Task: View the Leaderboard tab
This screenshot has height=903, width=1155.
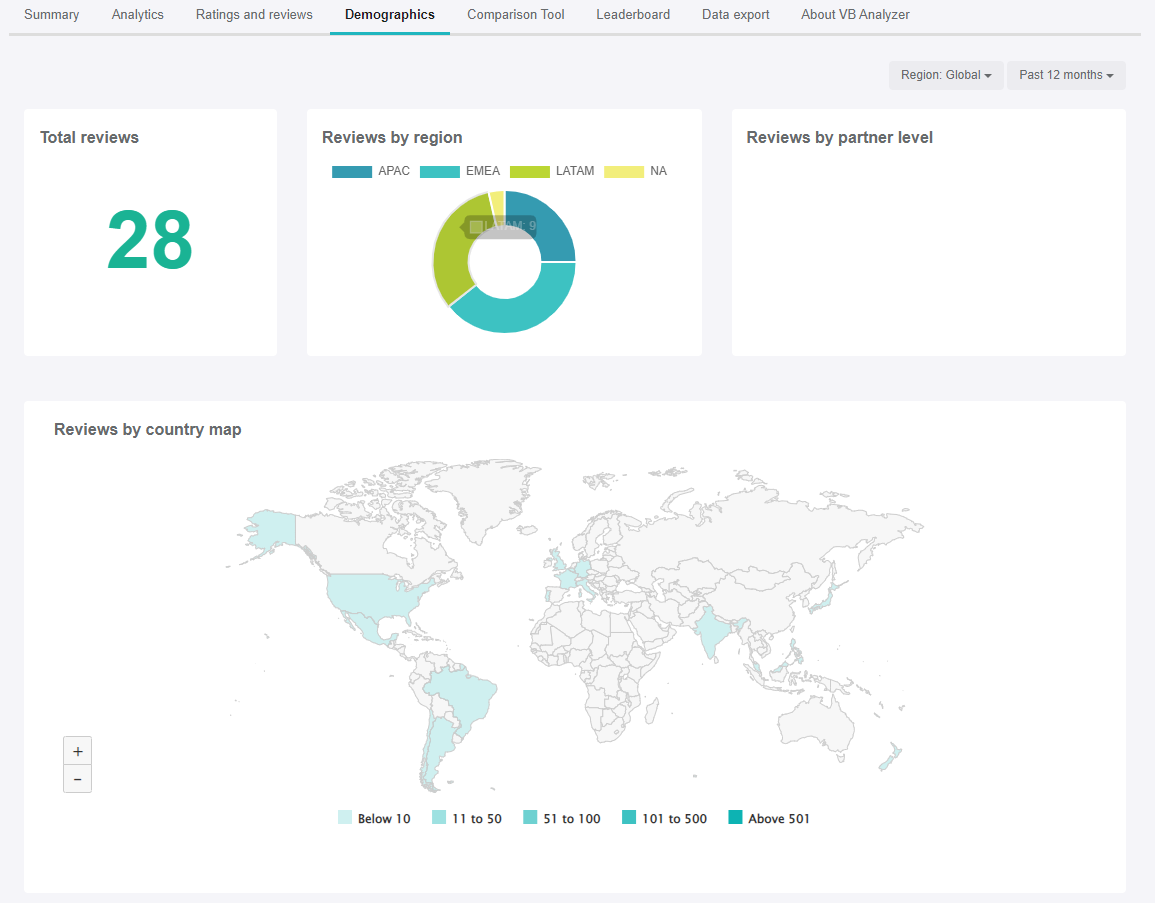Action: point(633,15)
